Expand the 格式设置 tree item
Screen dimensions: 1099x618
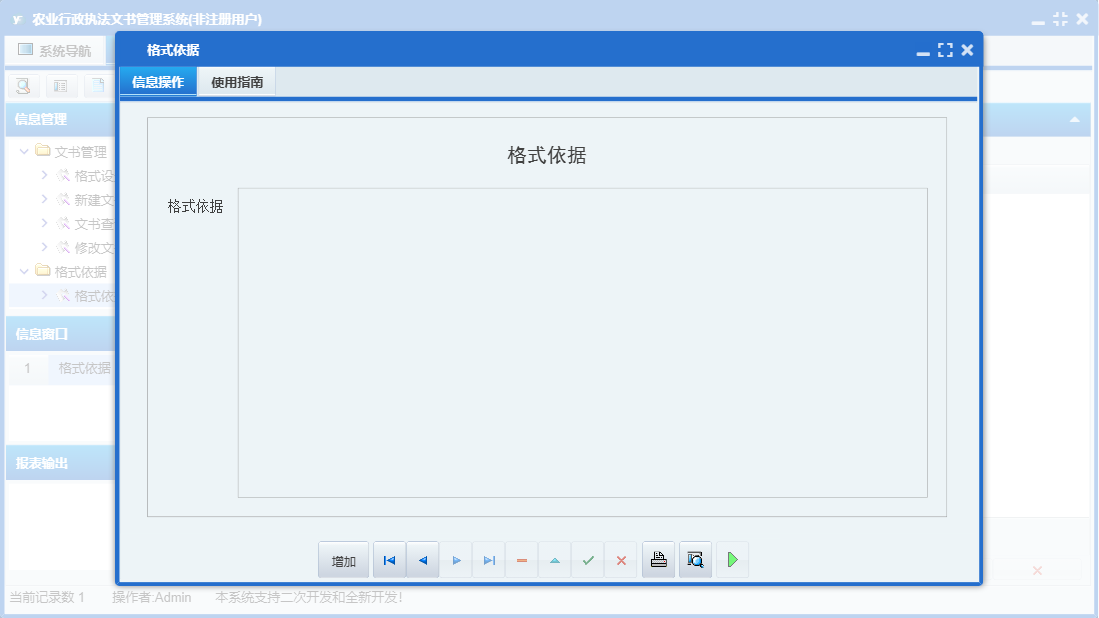[x=43, y=175]
